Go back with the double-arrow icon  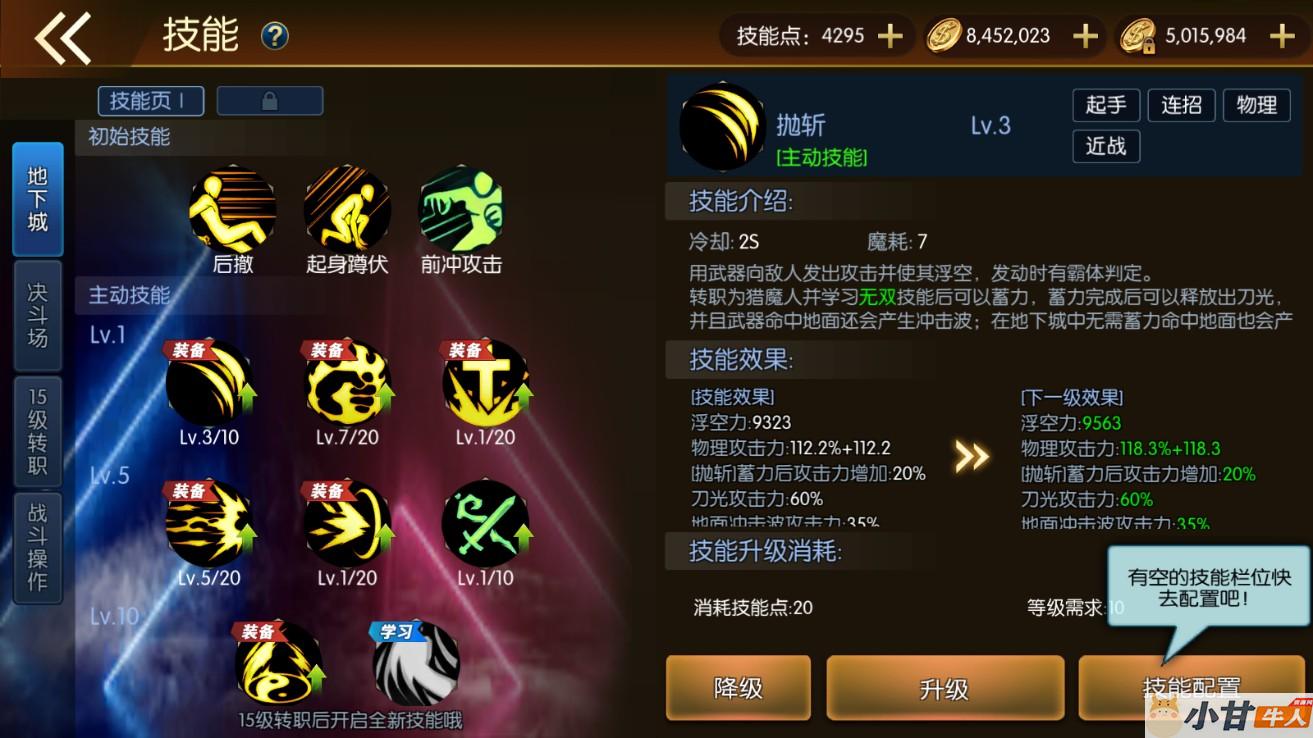[x=63, y=38]
